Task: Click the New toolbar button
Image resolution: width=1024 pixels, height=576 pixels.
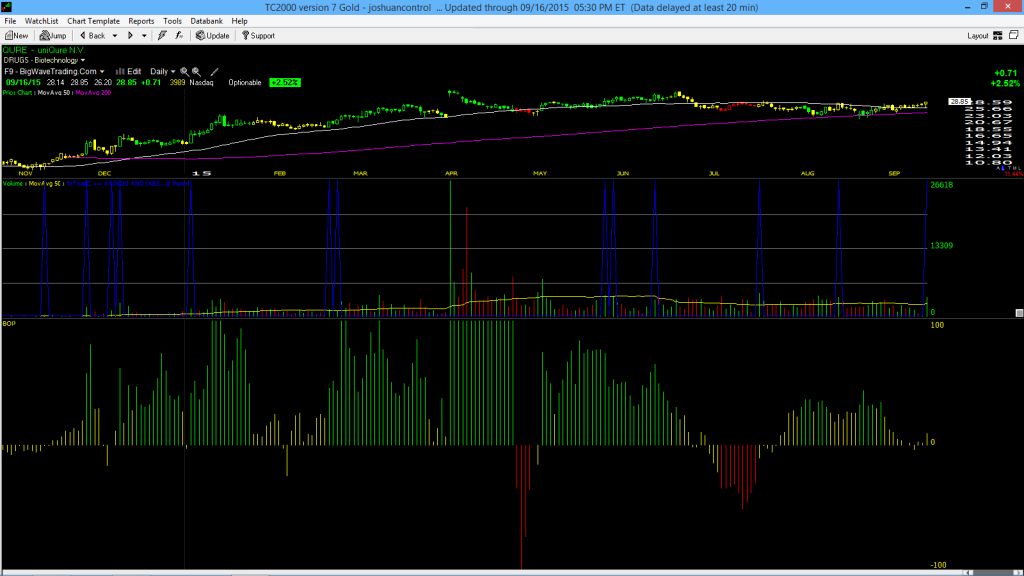Action: (x=16, y=36)
